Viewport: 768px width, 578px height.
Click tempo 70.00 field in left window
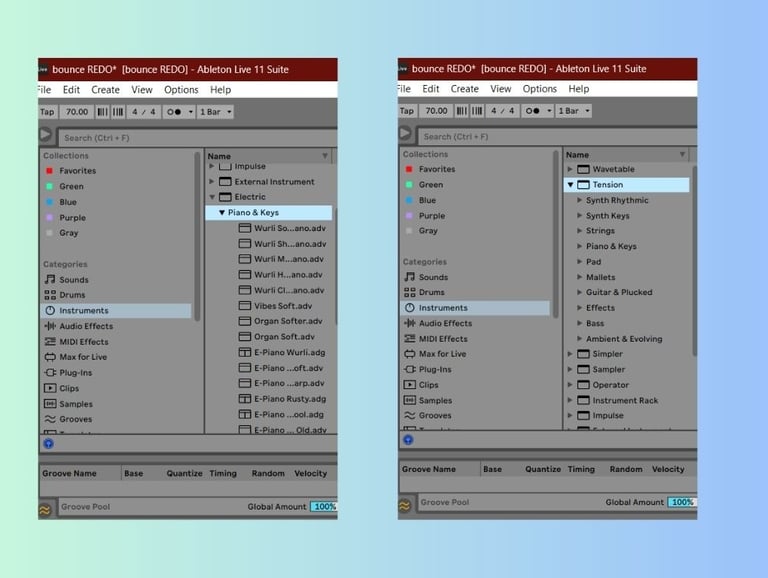pos(76,112)
